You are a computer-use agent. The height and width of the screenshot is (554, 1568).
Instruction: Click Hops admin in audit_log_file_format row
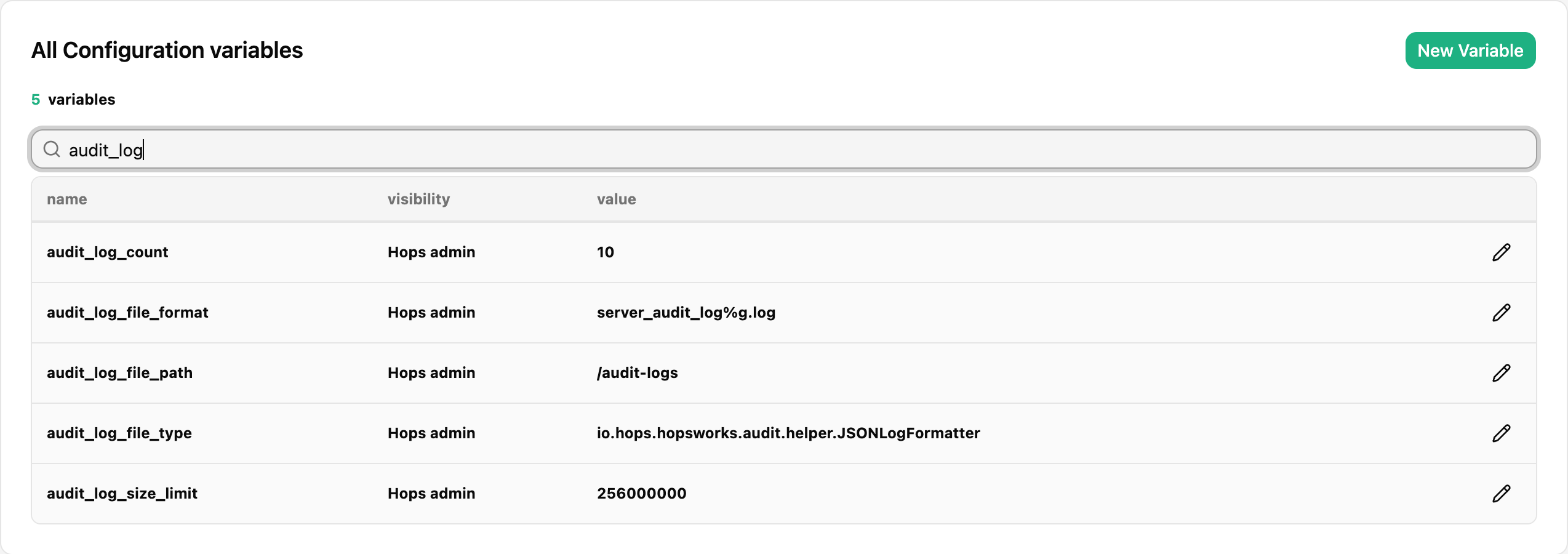point(431,313)
